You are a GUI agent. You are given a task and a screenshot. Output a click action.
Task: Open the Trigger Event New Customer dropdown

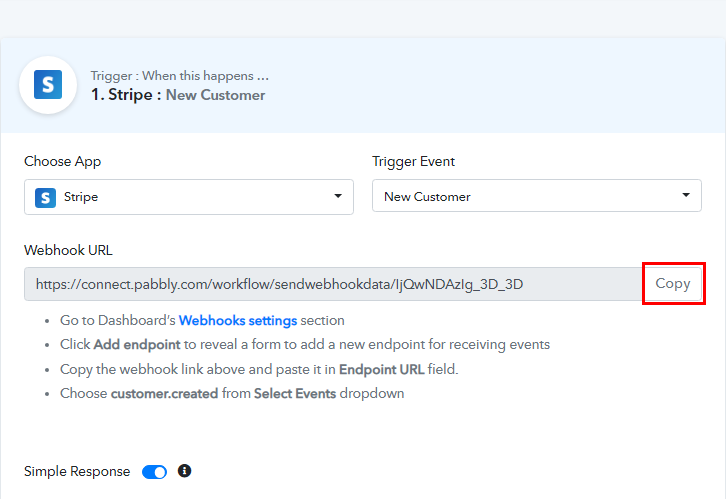[537, 196]
